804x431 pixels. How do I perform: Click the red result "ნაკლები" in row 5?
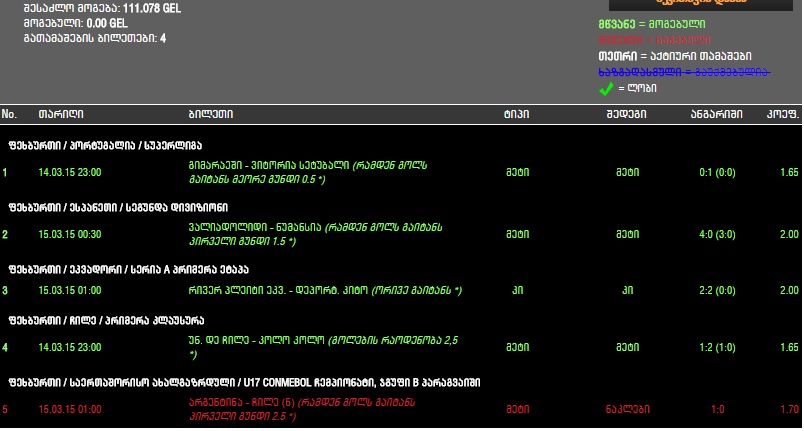click(628, 409)
